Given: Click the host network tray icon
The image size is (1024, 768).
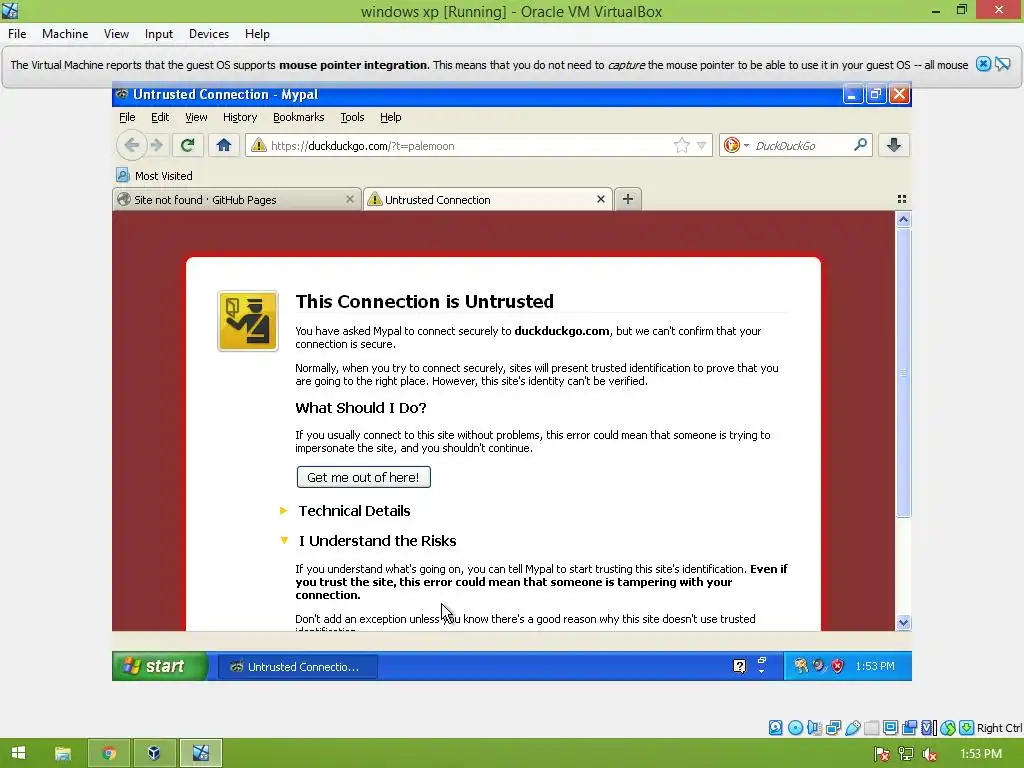Looking at the screenshot, I should click(x=905, y=754).
